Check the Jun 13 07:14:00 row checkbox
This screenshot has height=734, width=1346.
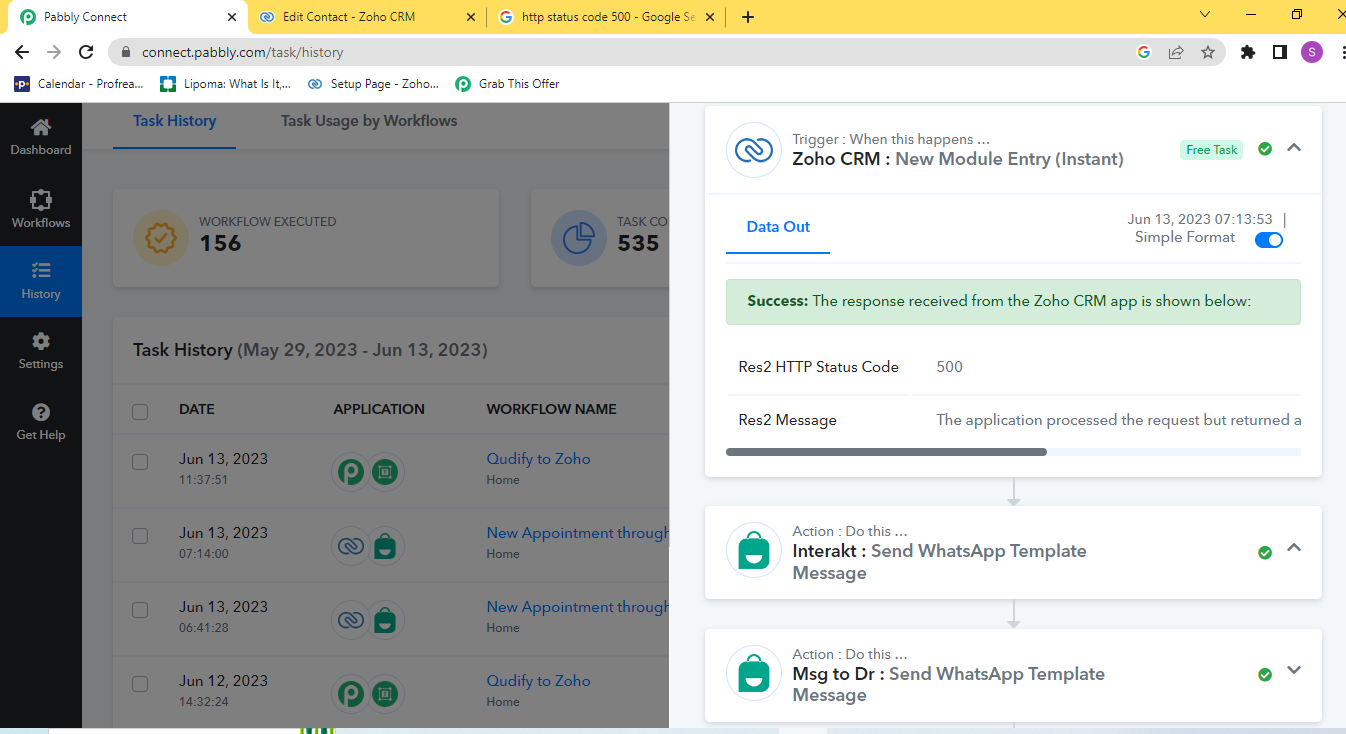[140, 535]
